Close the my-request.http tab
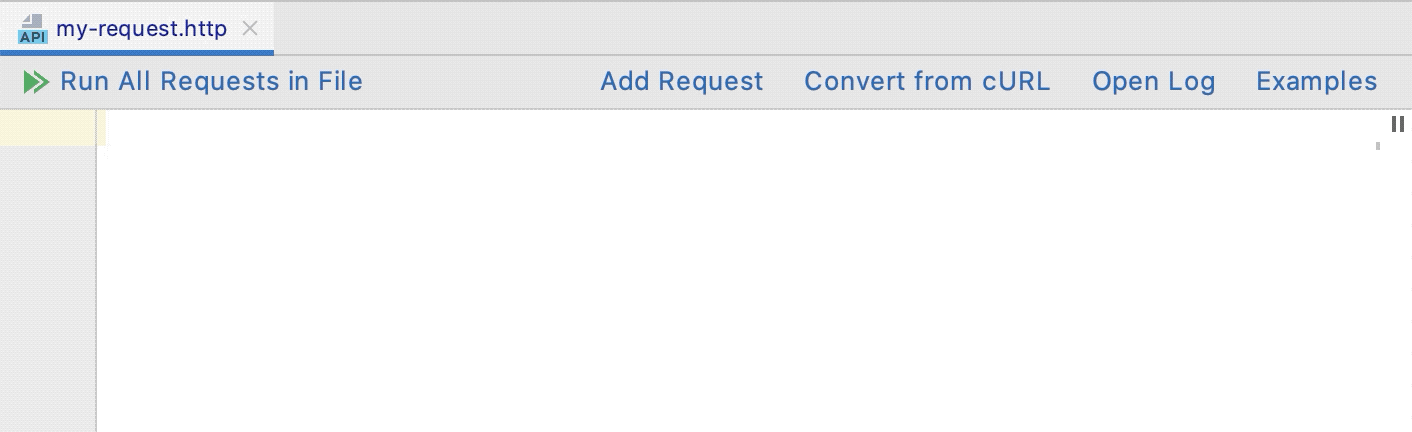The height and width of the screenshot is (432, 1412). (x=250, y=28)
